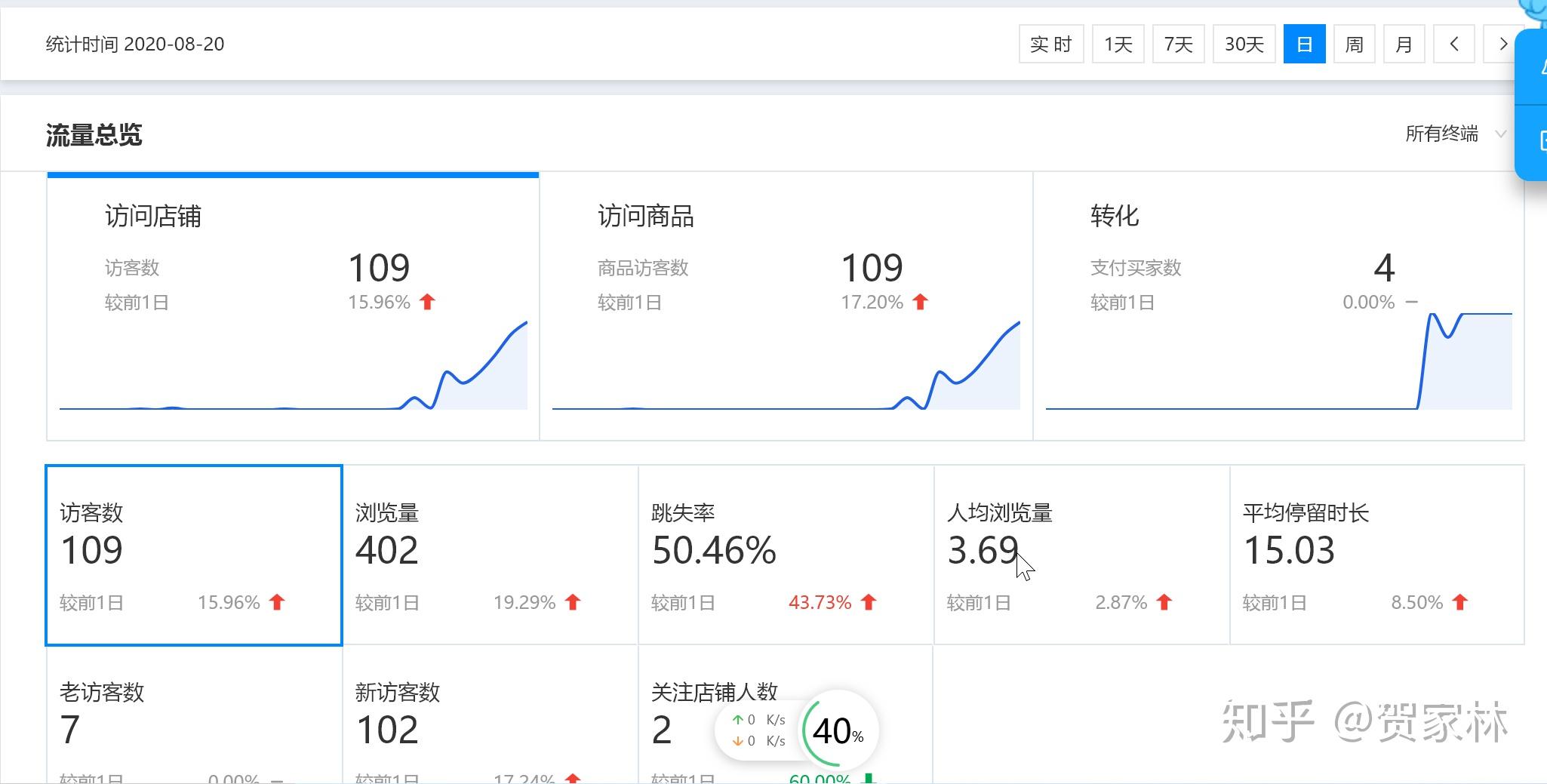Click the left chevron to view previous date

point(1453,44)
